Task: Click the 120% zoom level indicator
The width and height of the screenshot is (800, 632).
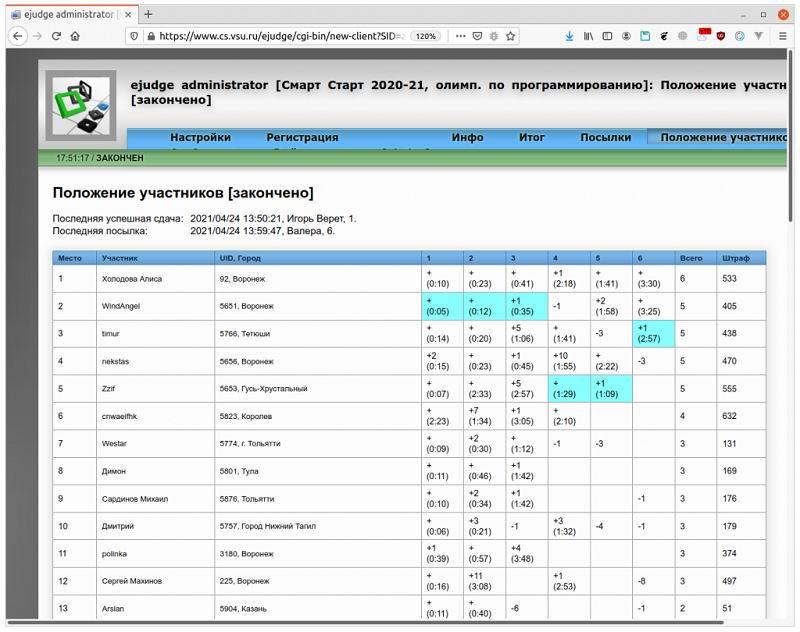Action: (426, 36)
